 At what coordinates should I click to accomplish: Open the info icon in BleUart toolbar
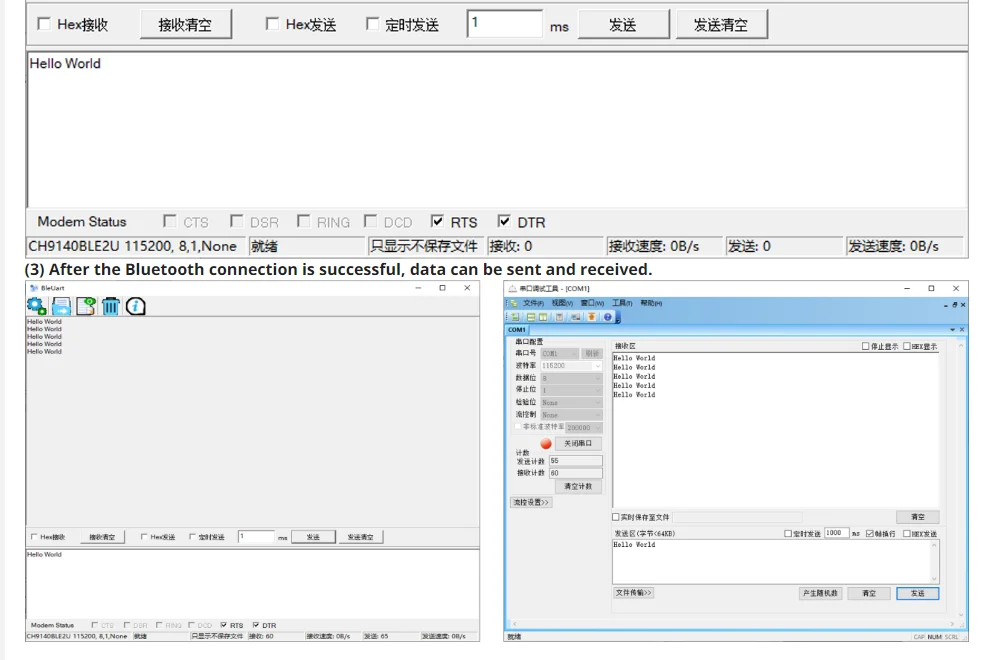click(136, 307)
